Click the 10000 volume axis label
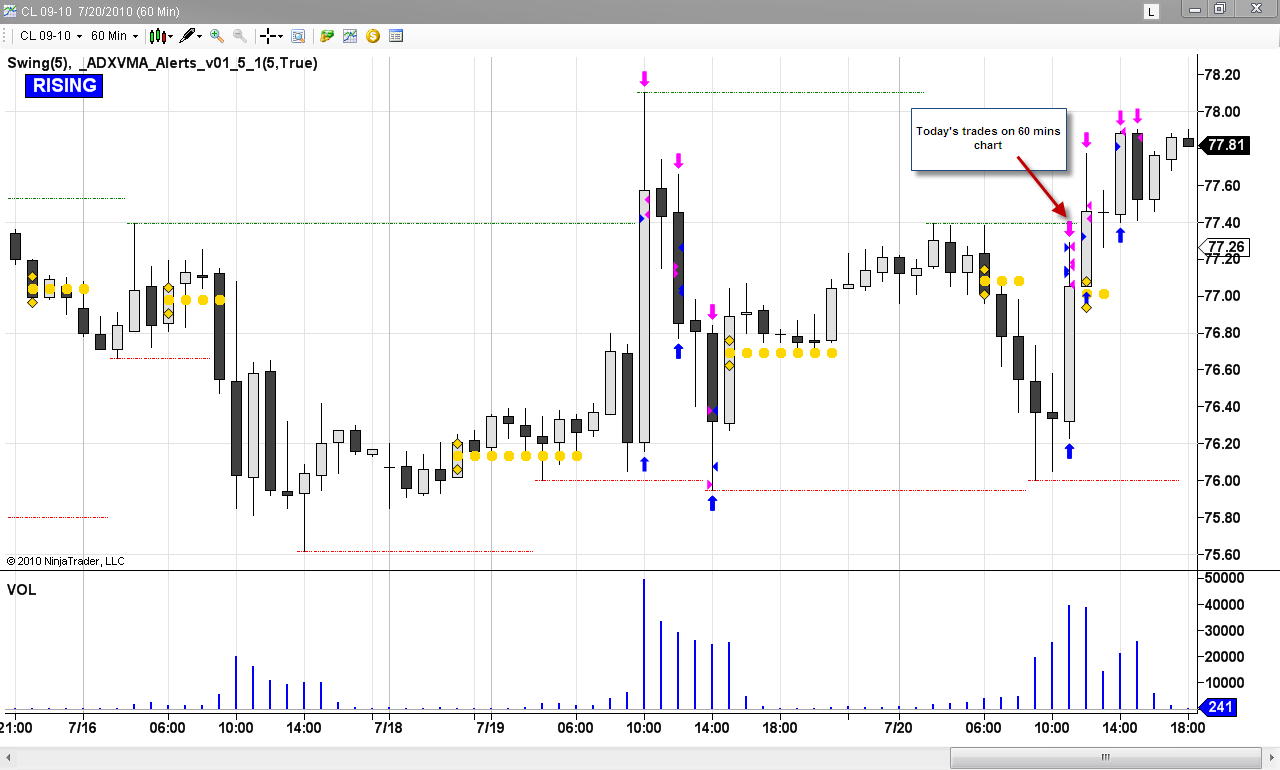1280x770 pixels. tap(1224, 683)
